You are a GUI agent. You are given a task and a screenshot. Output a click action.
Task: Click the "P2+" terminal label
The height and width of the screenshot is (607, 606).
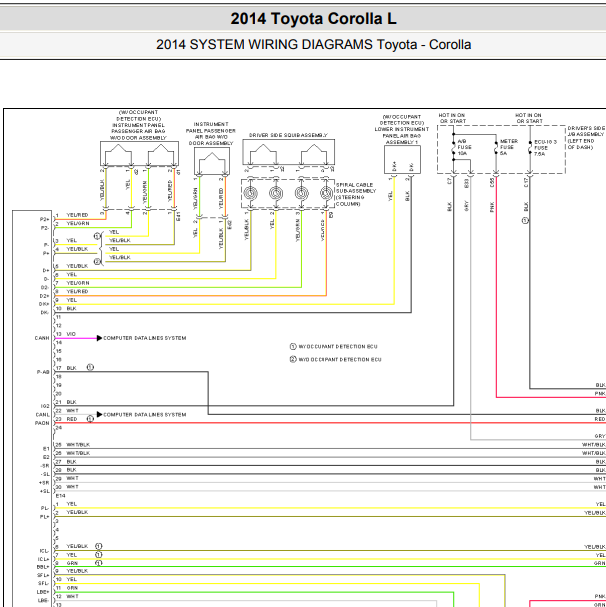pyautogui.click(x=45, y=220)
